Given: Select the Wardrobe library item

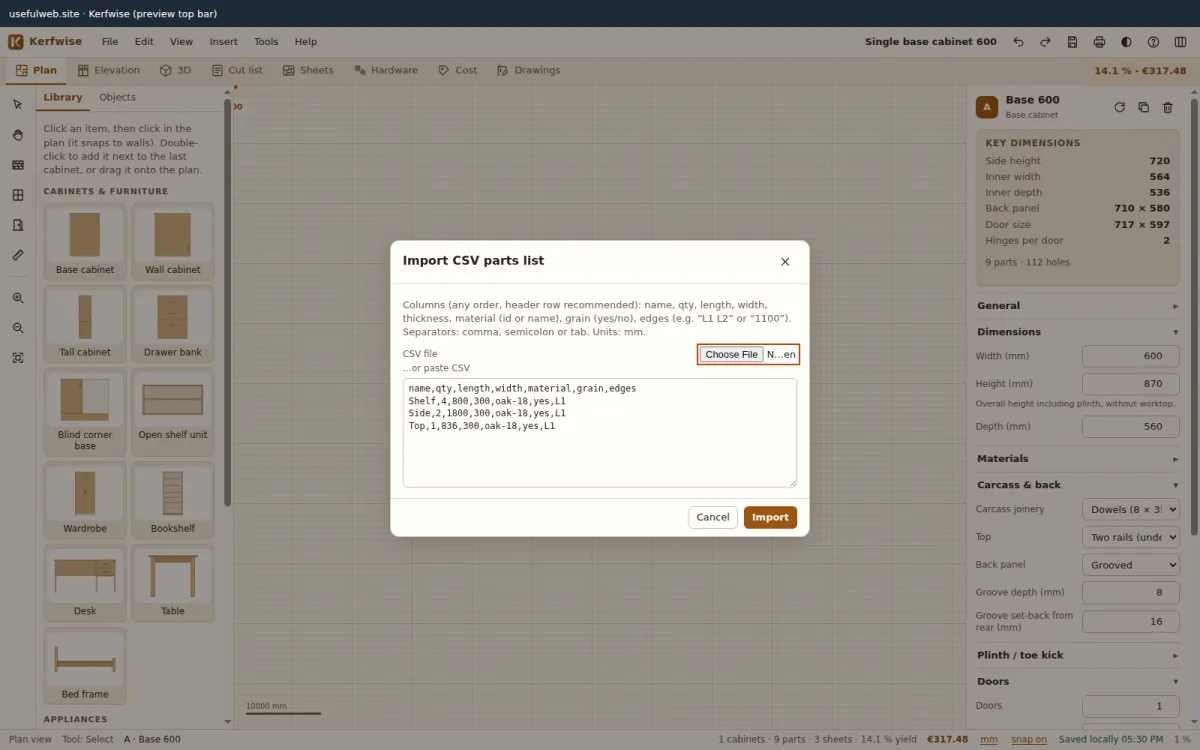Looking at the screenshot, I should (85, 500).
